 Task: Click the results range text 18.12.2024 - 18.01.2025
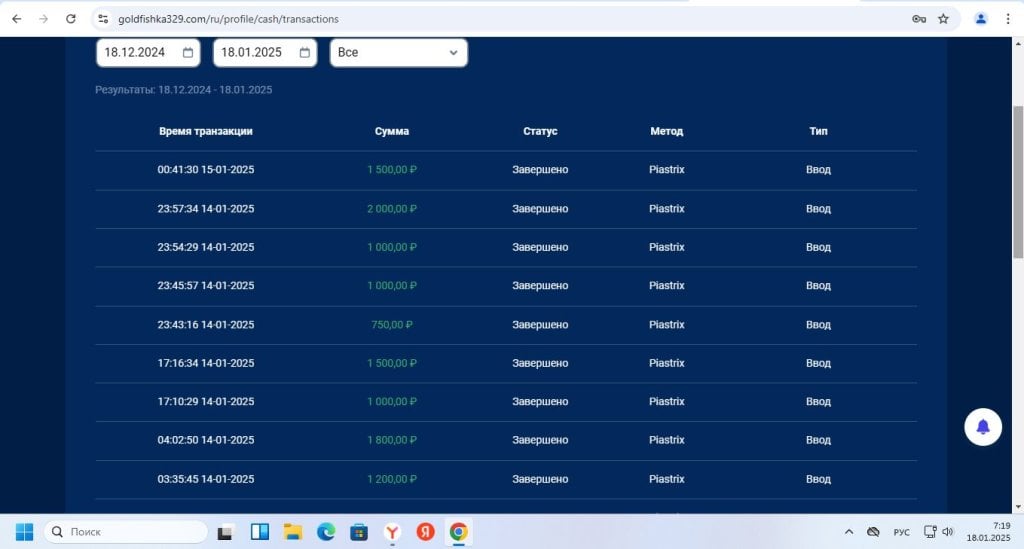pos(215,90)
